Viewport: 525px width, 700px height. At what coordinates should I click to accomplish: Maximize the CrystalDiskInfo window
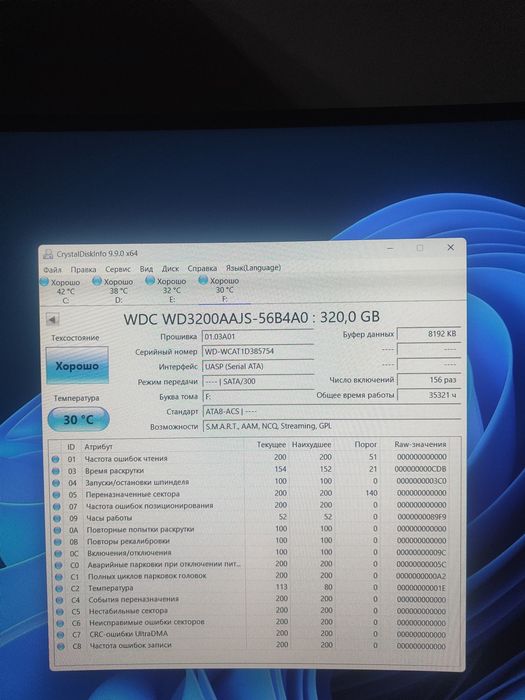(x=420, y=248)
